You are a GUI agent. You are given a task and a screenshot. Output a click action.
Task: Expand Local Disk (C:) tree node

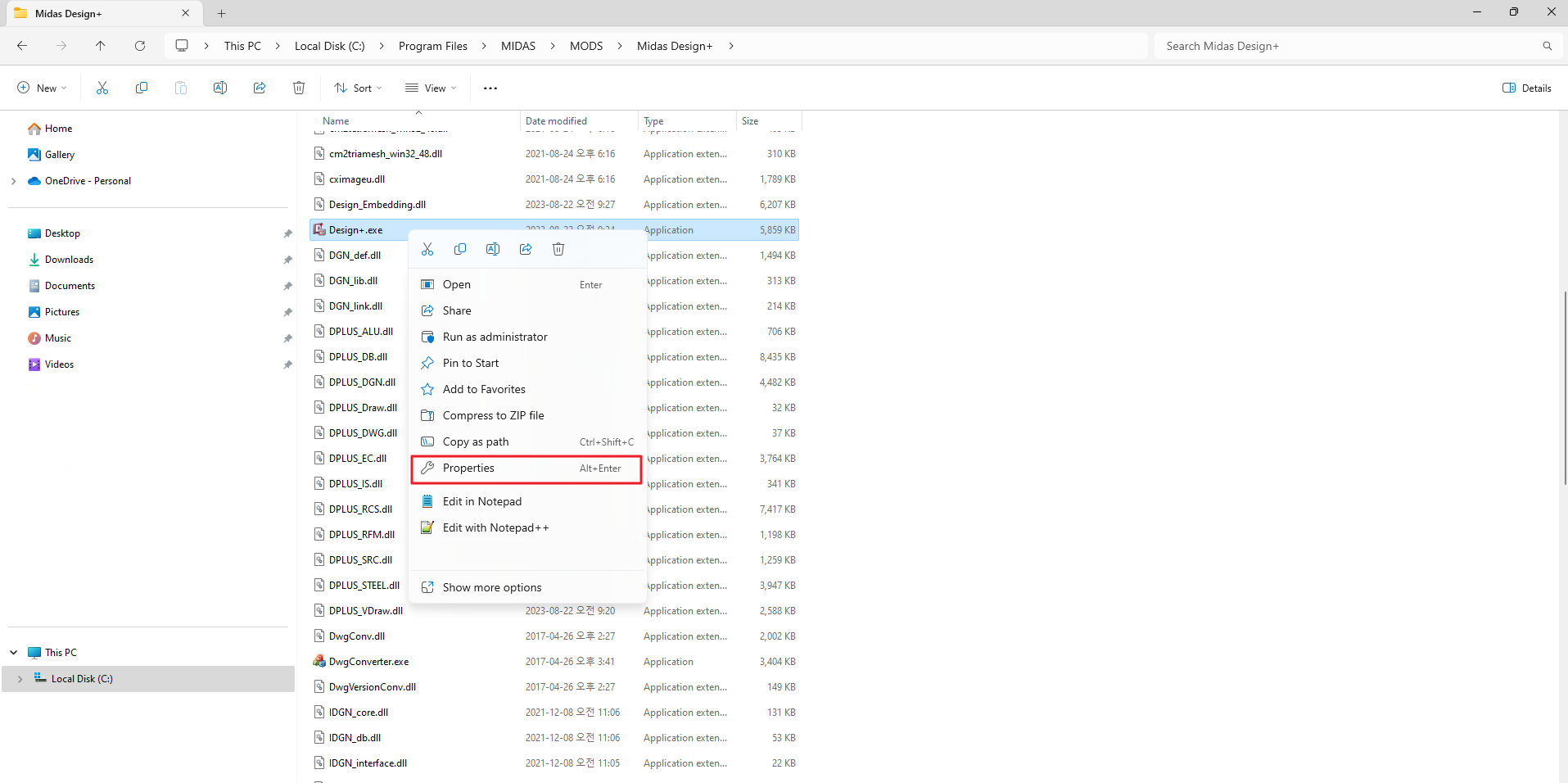20,679
